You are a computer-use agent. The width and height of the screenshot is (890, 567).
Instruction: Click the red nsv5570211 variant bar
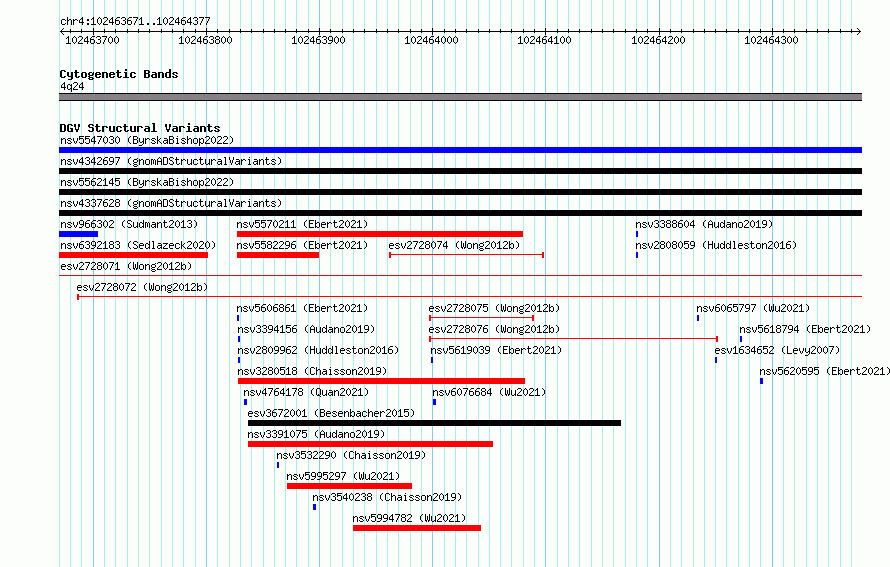(380, 234)
